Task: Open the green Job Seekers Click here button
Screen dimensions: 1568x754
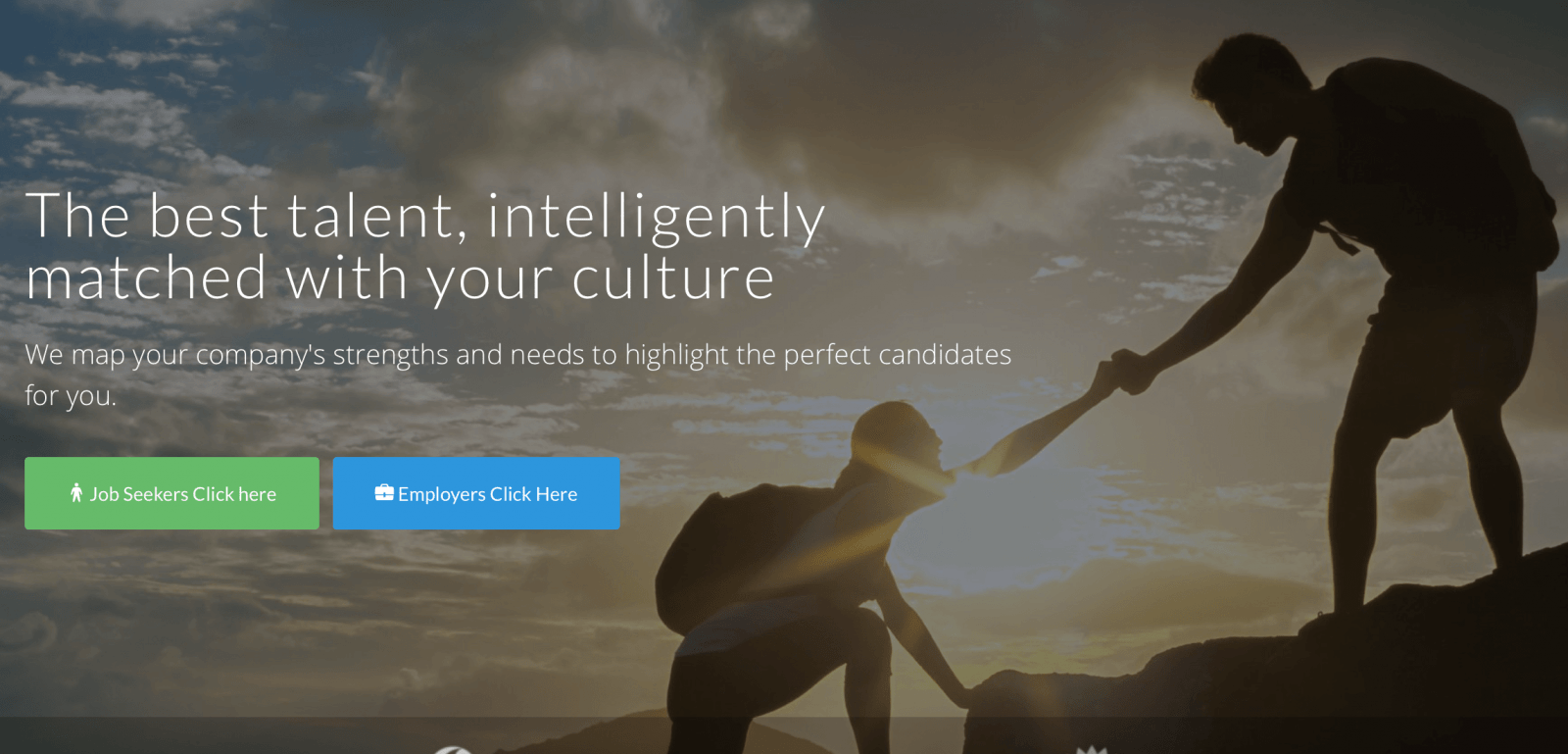Action: pos(171,493)
